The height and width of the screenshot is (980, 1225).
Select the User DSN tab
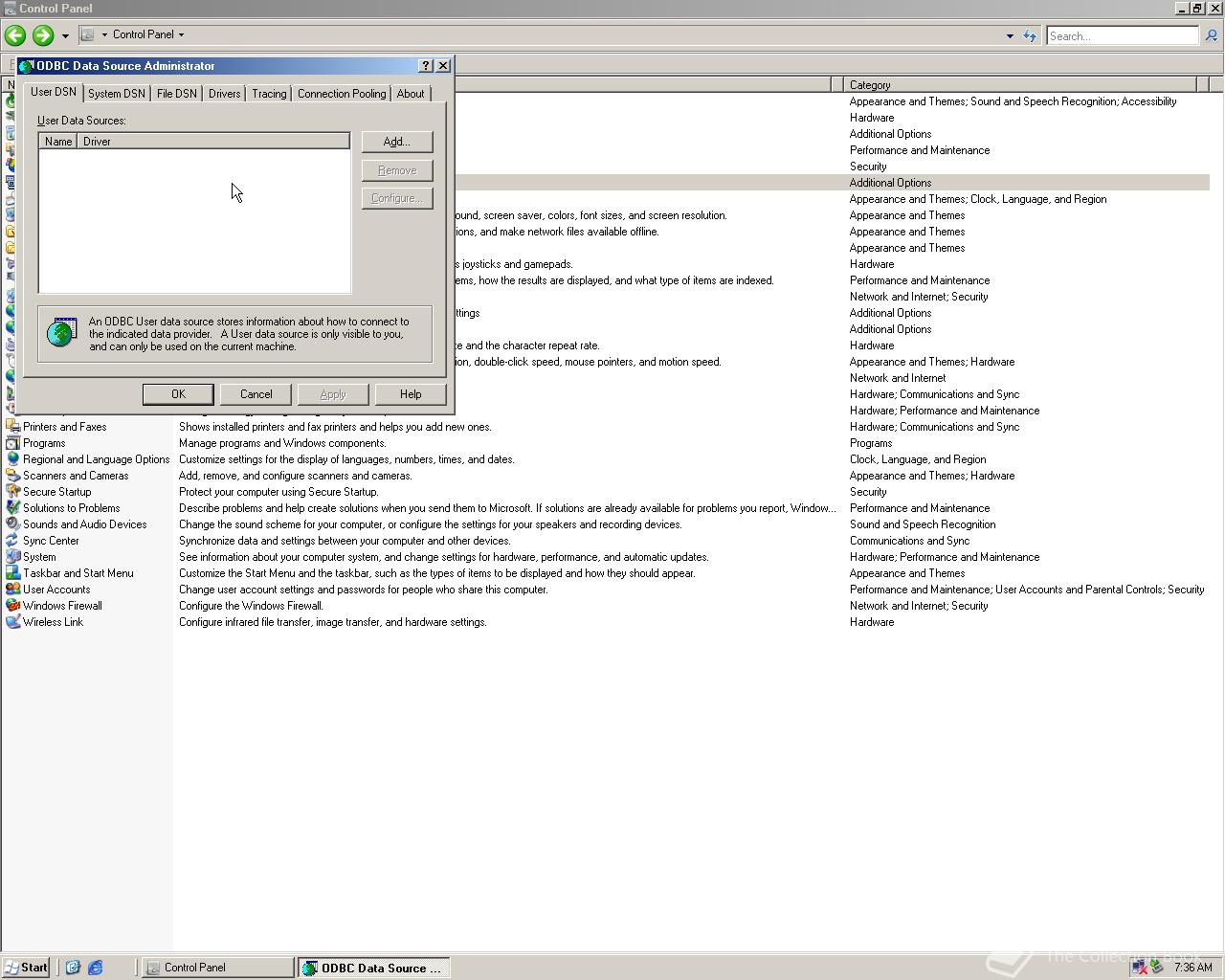click(x=54, y=92)
